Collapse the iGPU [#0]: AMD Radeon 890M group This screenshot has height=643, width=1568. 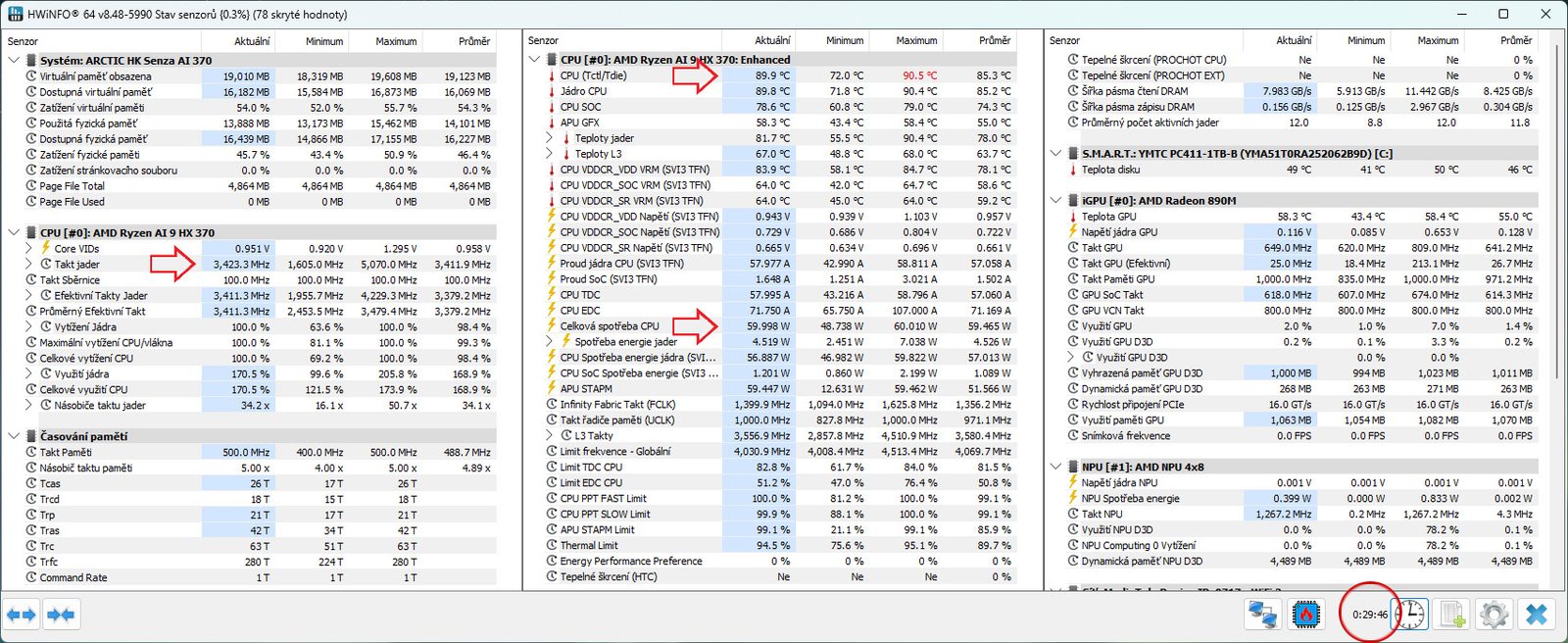pos(1055,201)
